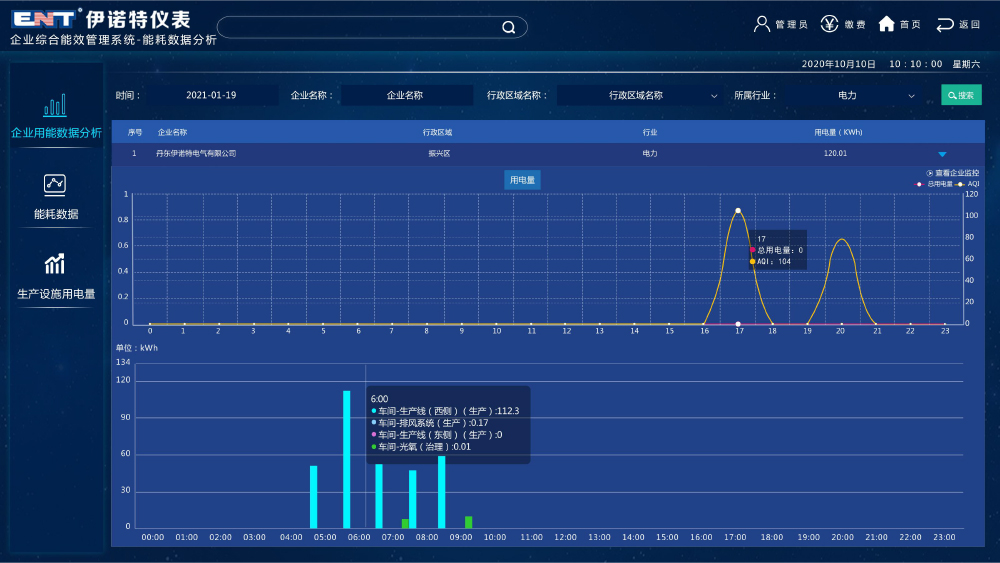Select the 企业用能数据分析 bar chart icon
The height and width of the screenshot is (563, 1000).
(x=55, y=105)
